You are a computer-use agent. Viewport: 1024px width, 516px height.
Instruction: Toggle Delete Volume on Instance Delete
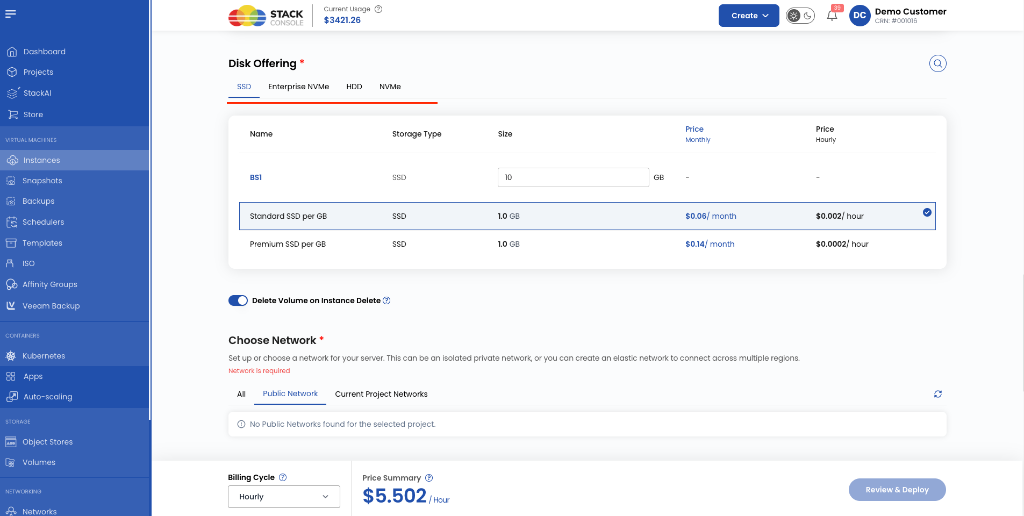point(238,300)
